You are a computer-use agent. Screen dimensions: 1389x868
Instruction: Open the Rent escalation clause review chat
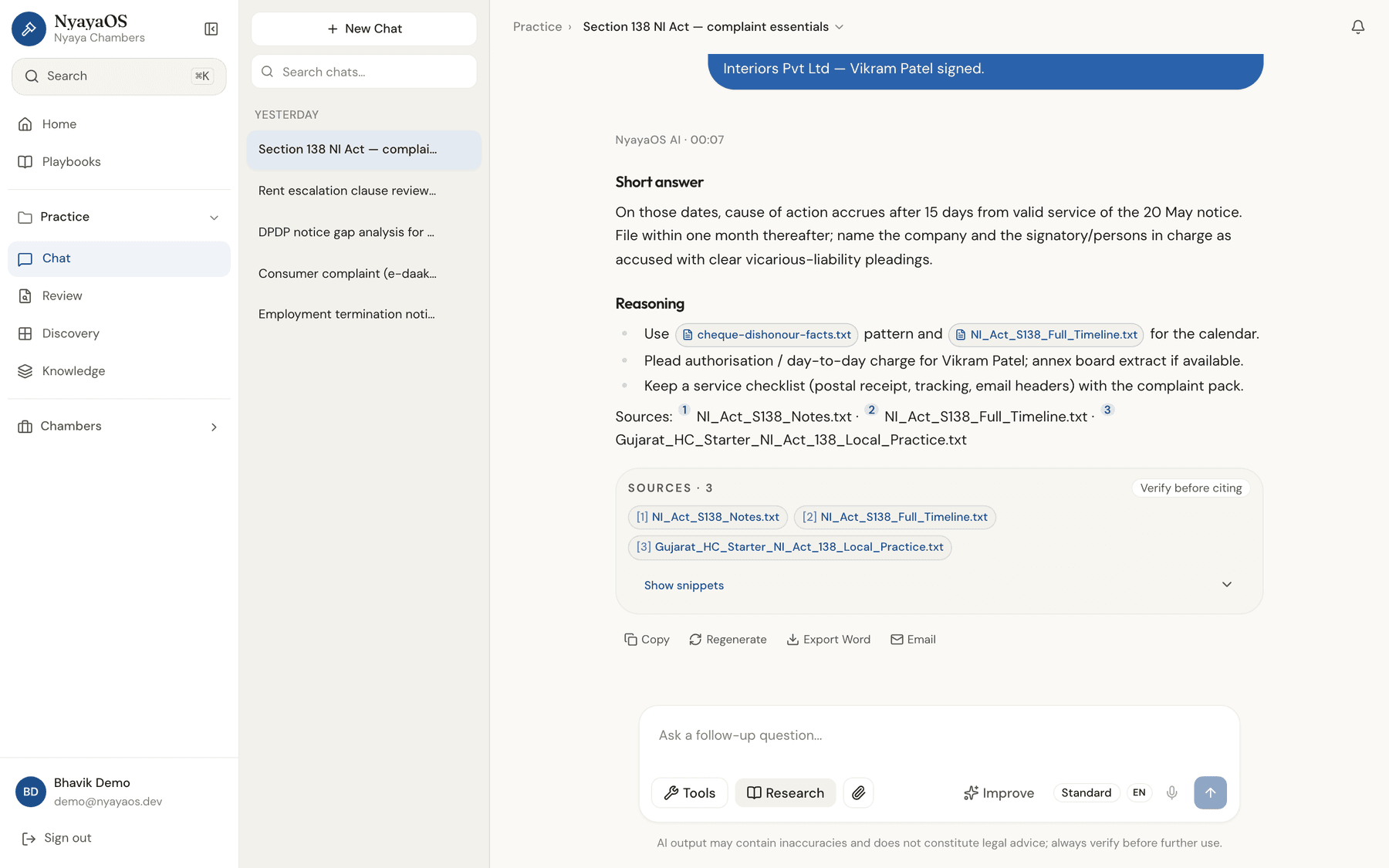tap(364, 191)
